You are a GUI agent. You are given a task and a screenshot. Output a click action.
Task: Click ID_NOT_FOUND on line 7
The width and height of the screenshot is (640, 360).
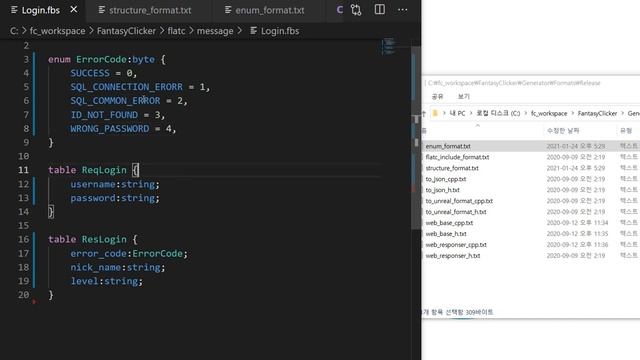[x=104, y=115]
